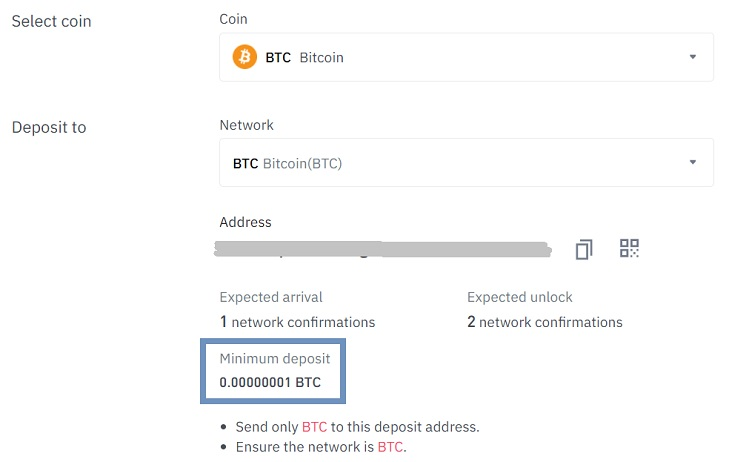
Task: Click the 'Expected unlock' label
Action: (519, 297)
